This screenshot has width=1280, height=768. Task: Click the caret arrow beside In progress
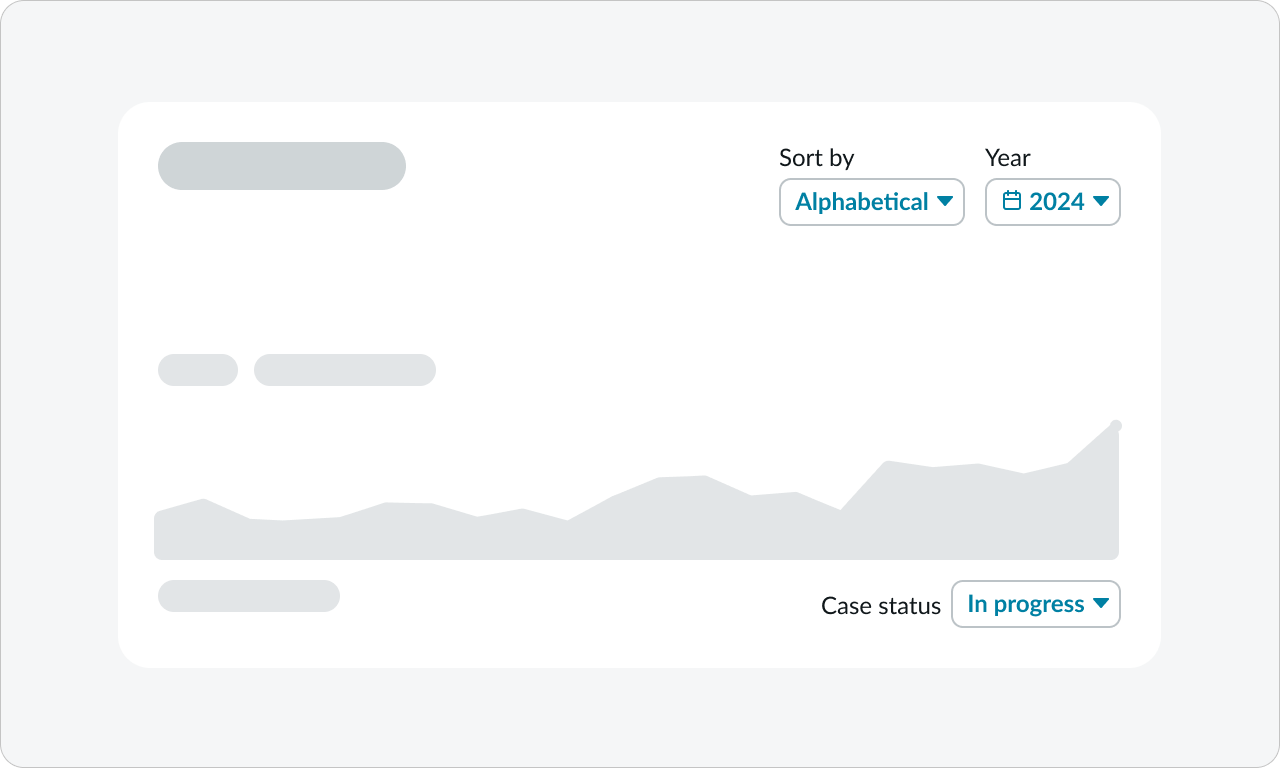pos(1101,604)
